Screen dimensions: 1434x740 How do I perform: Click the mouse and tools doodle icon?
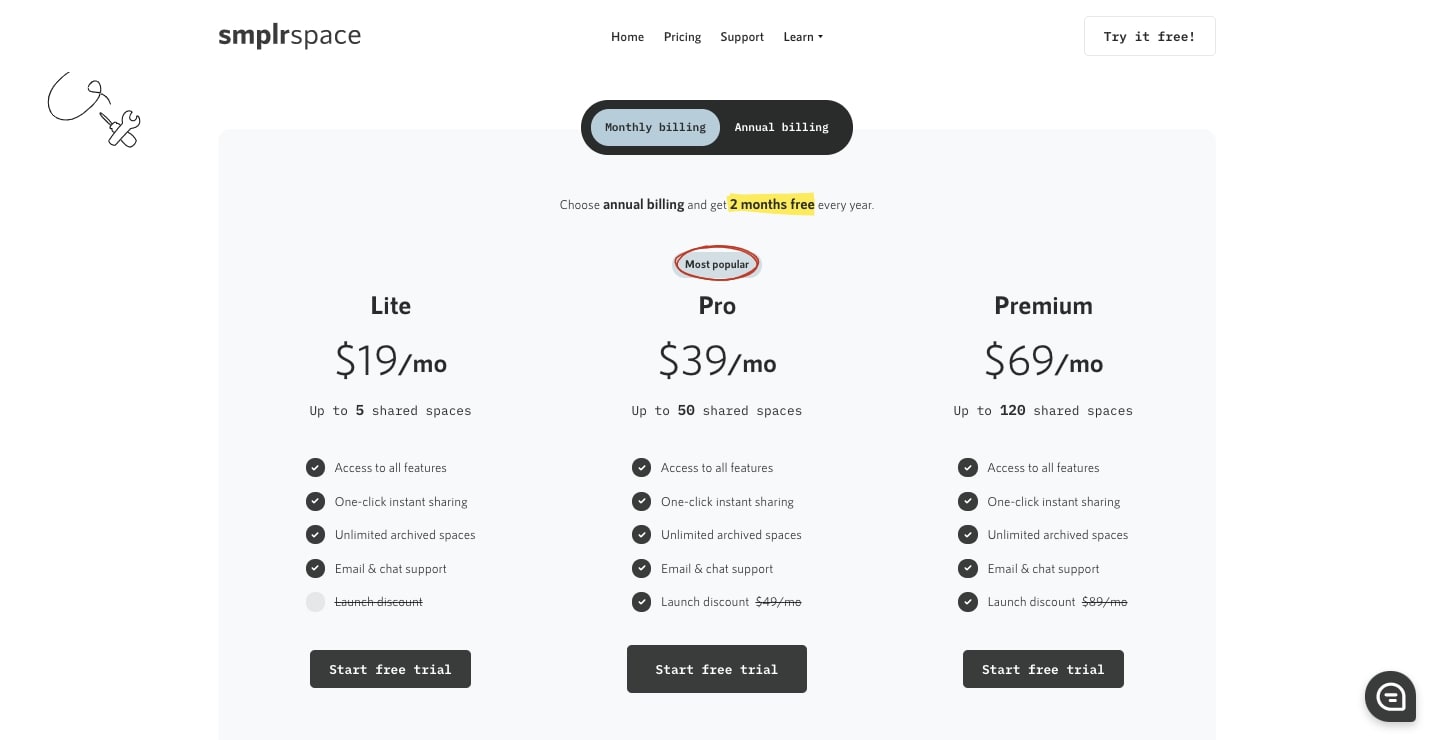[x=94, y=110]
